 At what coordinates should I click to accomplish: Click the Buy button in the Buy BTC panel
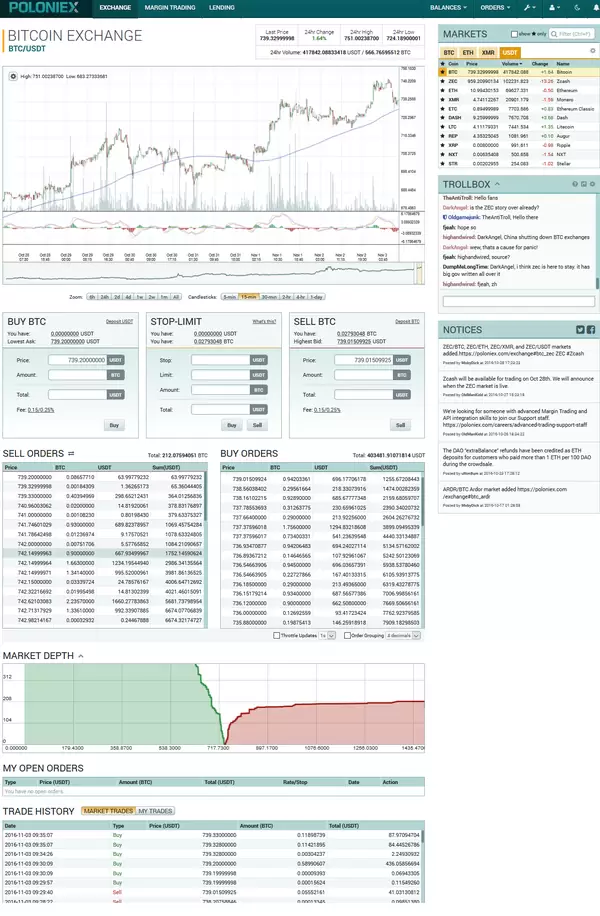point(114,425)
